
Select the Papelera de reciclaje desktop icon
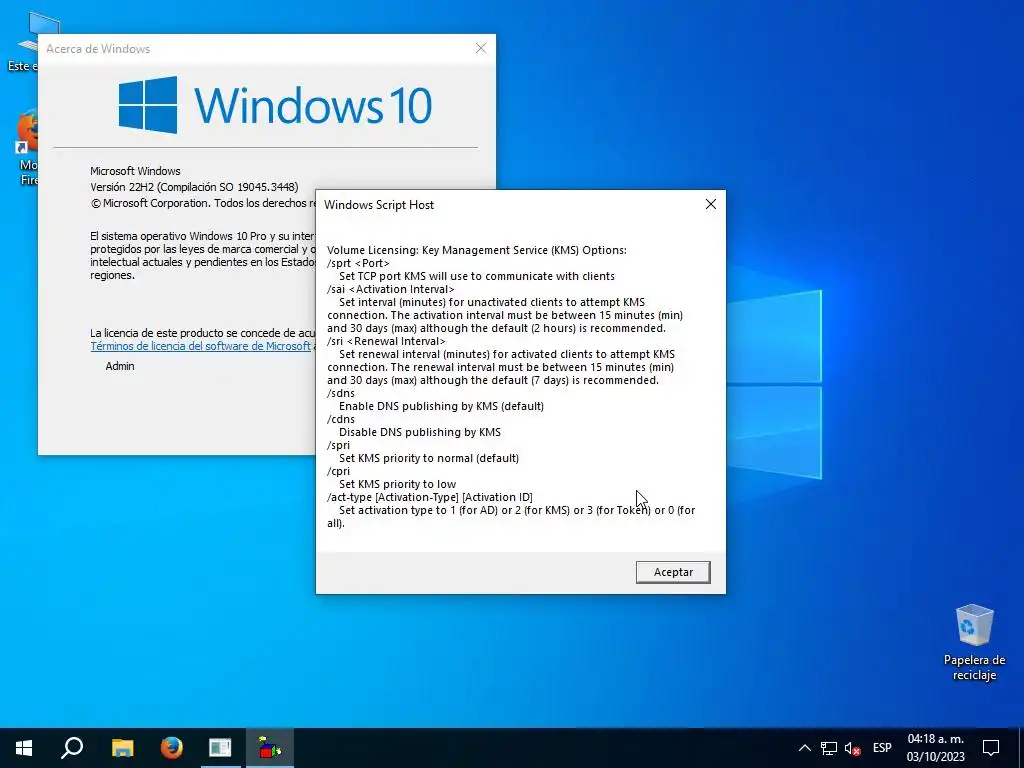point(974,643)
